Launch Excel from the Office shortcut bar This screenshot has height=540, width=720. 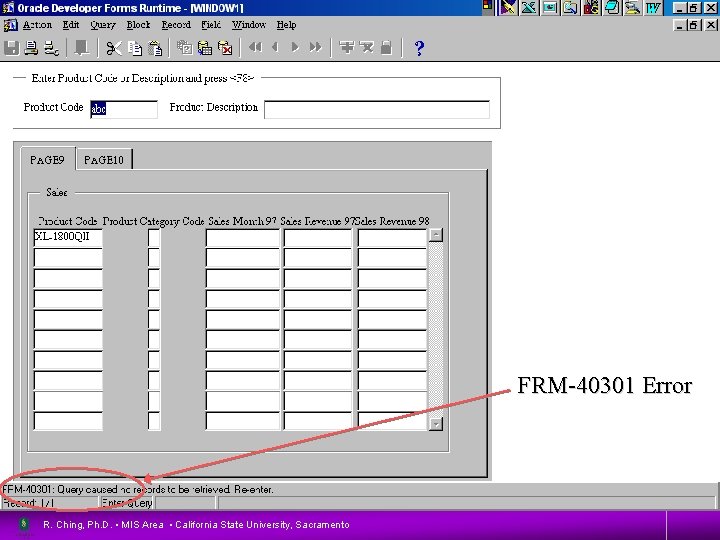click(529, 7)
